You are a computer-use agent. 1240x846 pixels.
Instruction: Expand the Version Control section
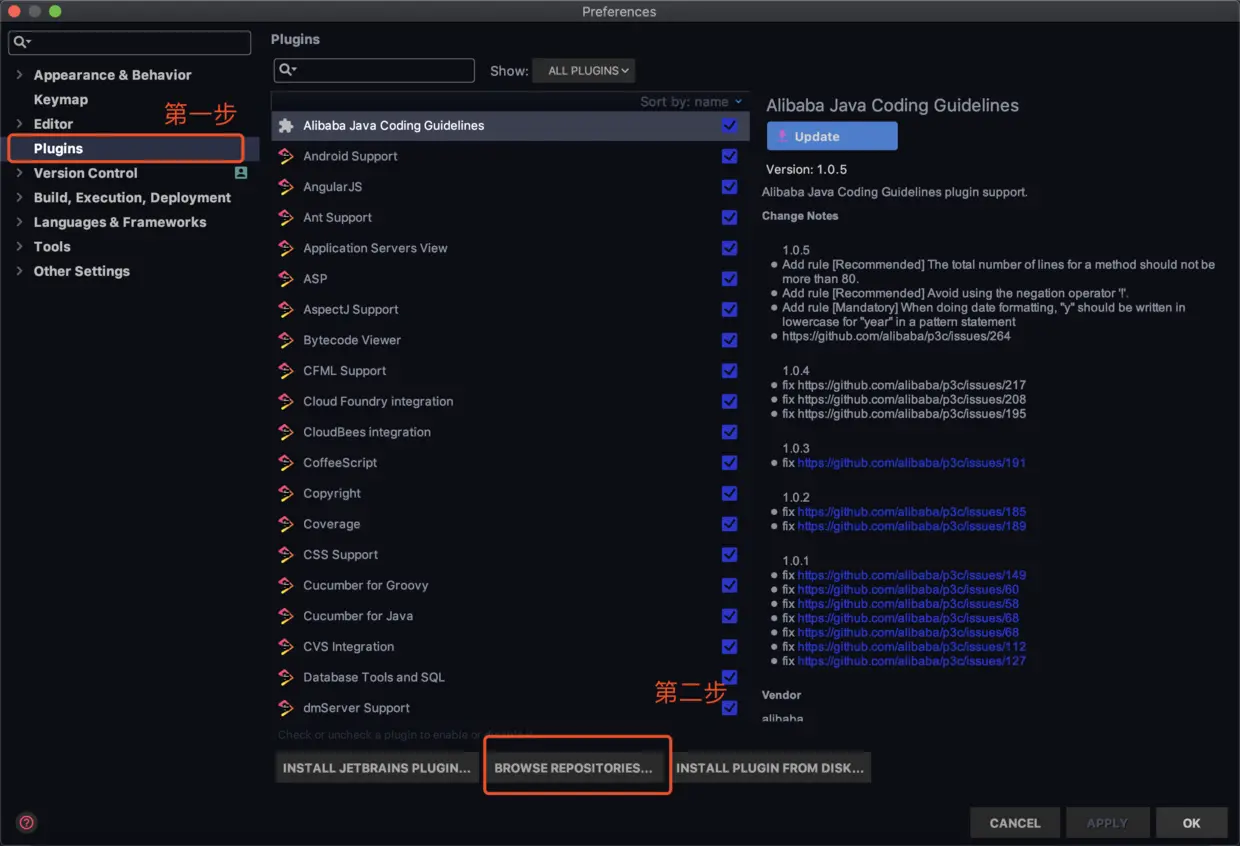click(19, 173)
